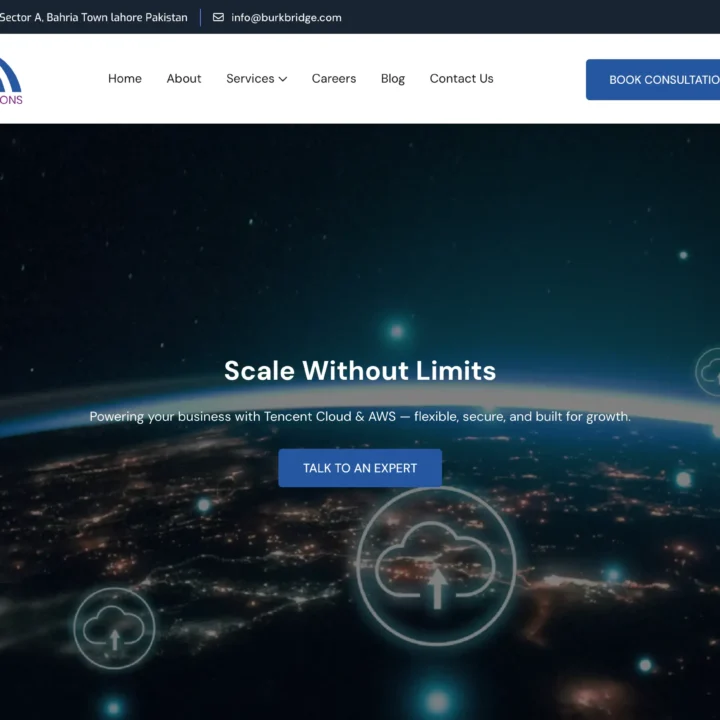This screenshot has height=720, width=720.
Task: Open the Contact Us page
Action: [x=461, y=79]
